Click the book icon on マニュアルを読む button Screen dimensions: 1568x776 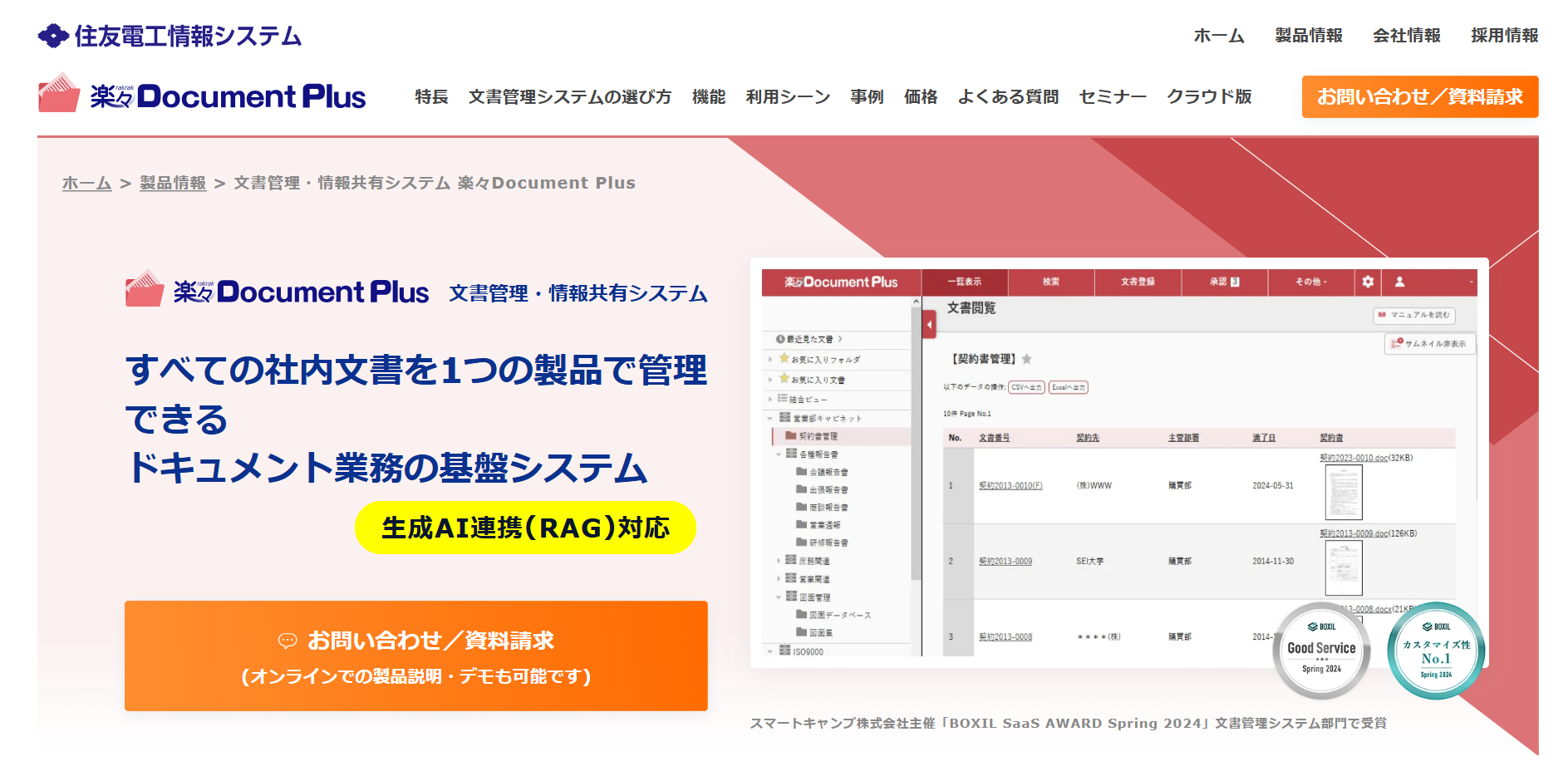(x=1380, y=316)
